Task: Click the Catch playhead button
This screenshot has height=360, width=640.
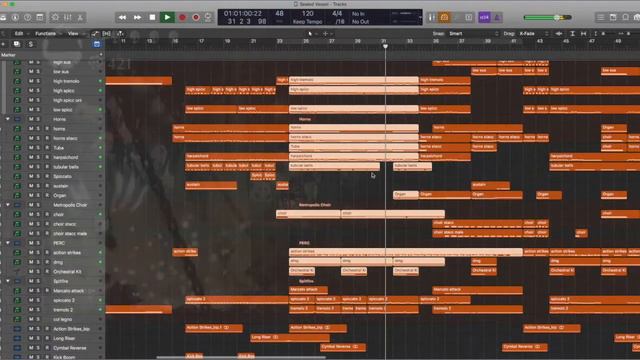Action: tap(120, 33)
